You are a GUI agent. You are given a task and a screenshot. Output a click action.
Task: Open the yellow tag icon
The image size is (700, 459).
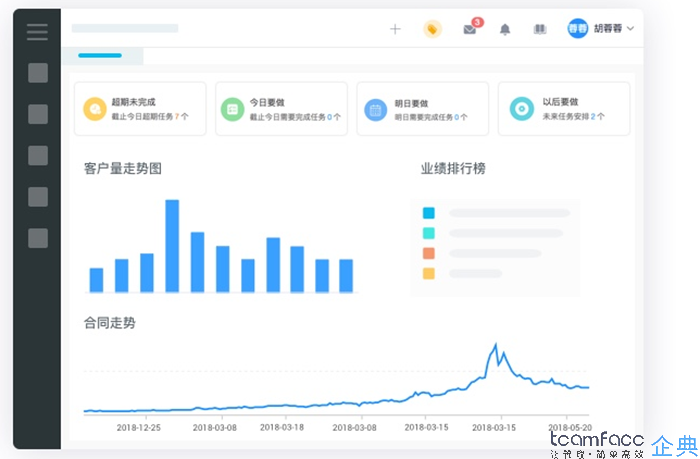(x=432, y=29)
